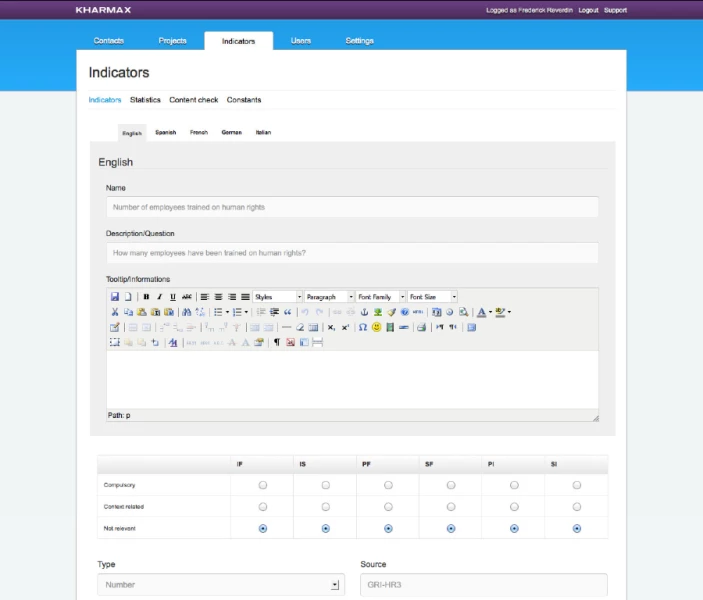Click the Cut scissors icon
Image resolution: width=703 pixels, height=600 pixels.
click(115, 312)
